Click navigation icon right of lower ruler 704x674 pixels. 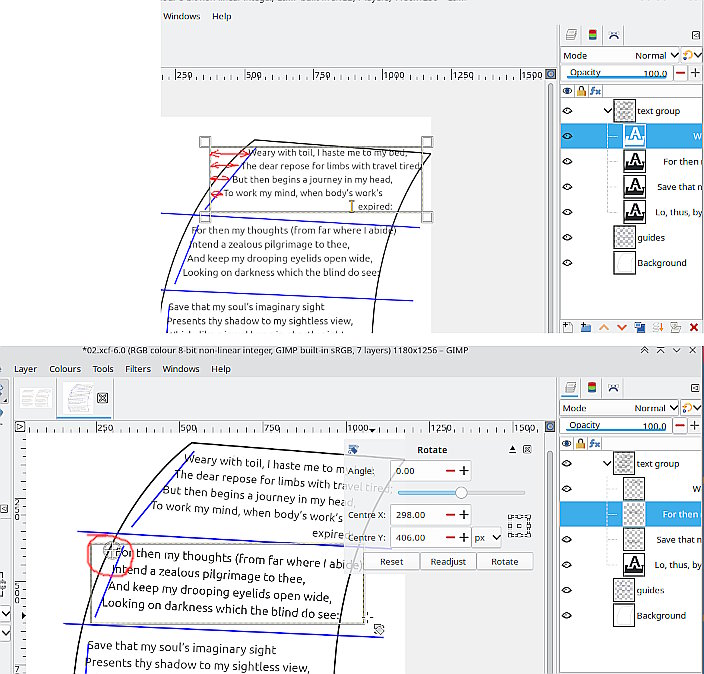[x=550, y=427]
